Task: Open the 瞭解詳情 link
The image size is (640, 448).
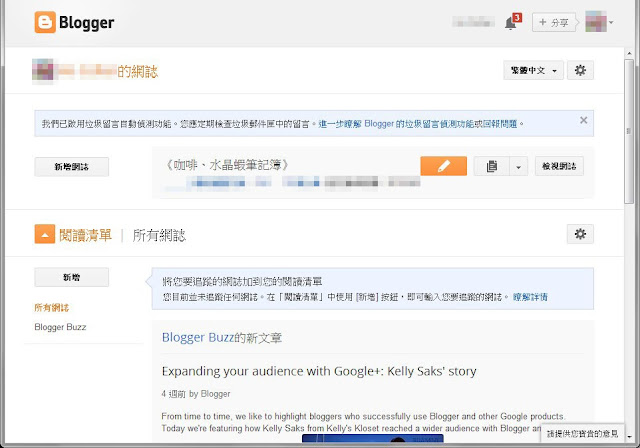Action: click(x=530, y=297)
